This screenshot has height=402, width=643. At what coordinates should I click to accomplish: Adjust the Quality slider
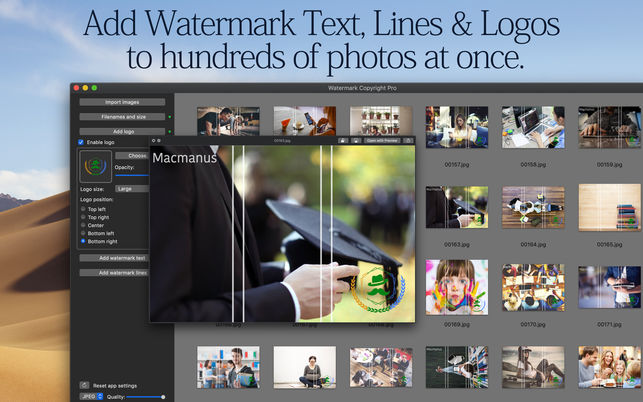point(146,397)
